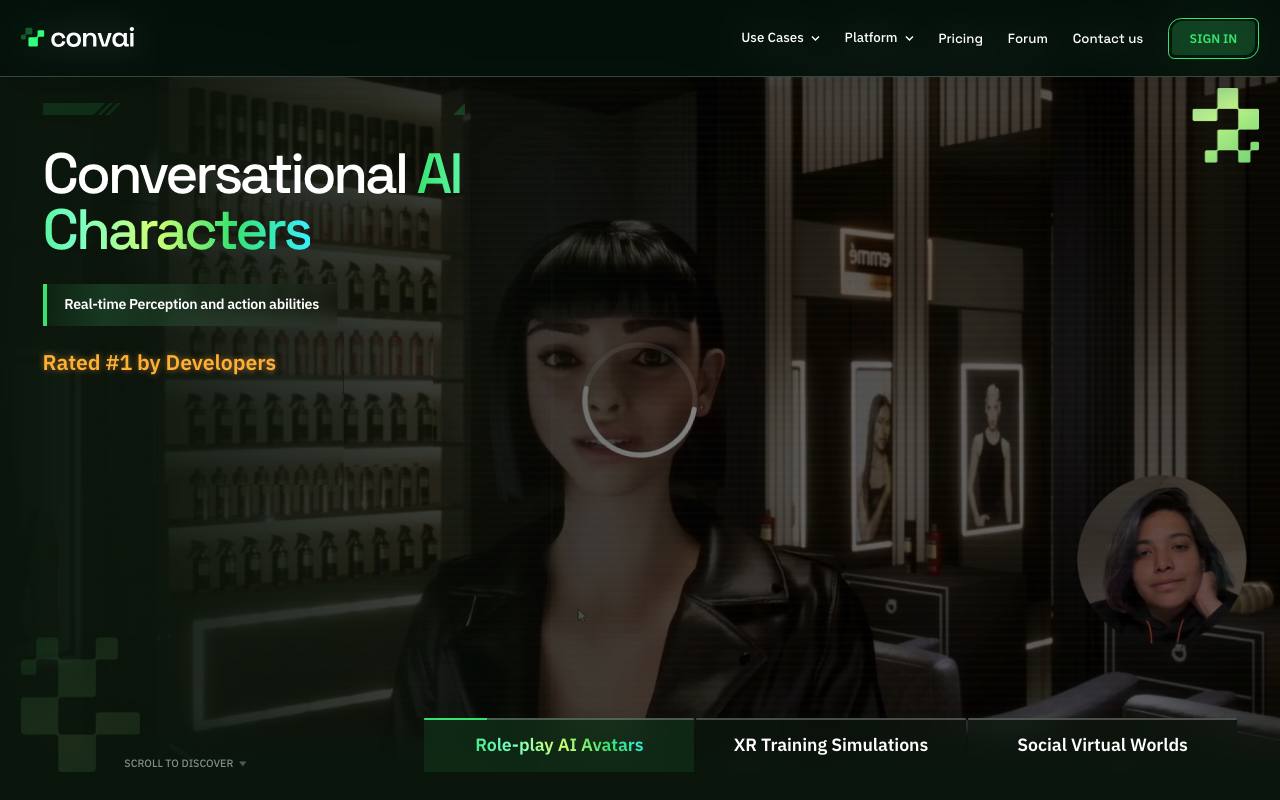Click the SIGN IN button
1280x800 pixels.
pos(1213,38)
